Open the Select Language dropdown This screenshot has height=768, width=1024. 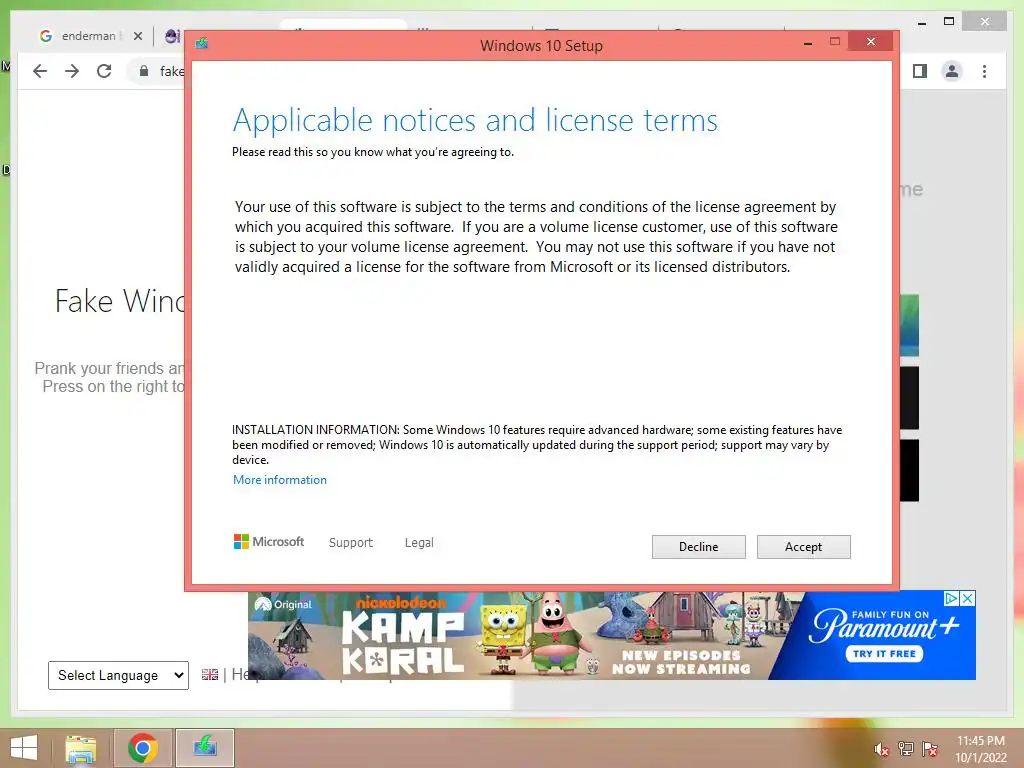tap(118, 675)
